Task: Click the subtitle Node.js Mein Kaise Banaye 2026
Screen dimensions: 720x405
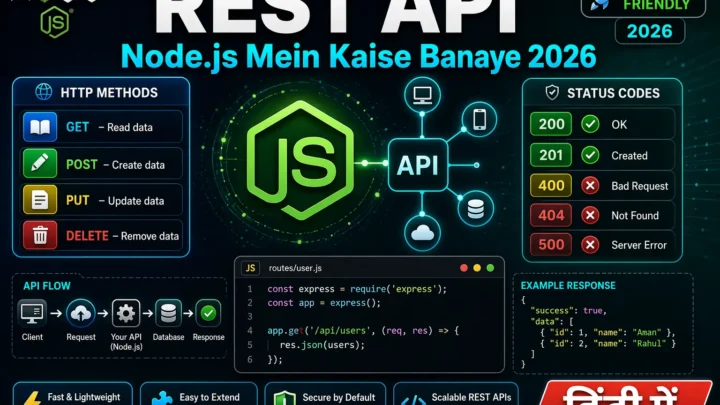Action: click(x=358, y=57)
